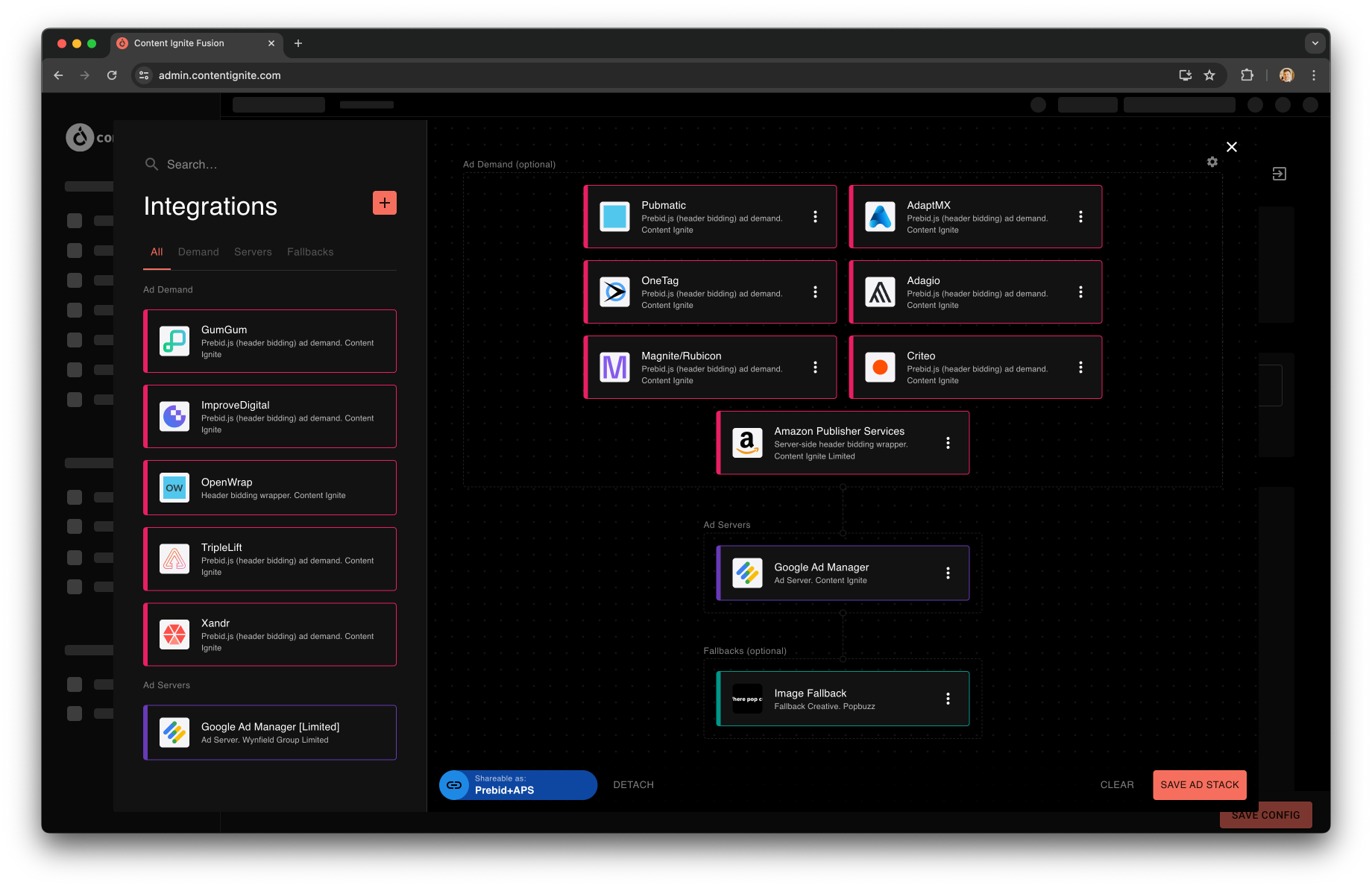Go back in browser history
1372x888 pixels.
pyautogui.click(x=58, y=75)
